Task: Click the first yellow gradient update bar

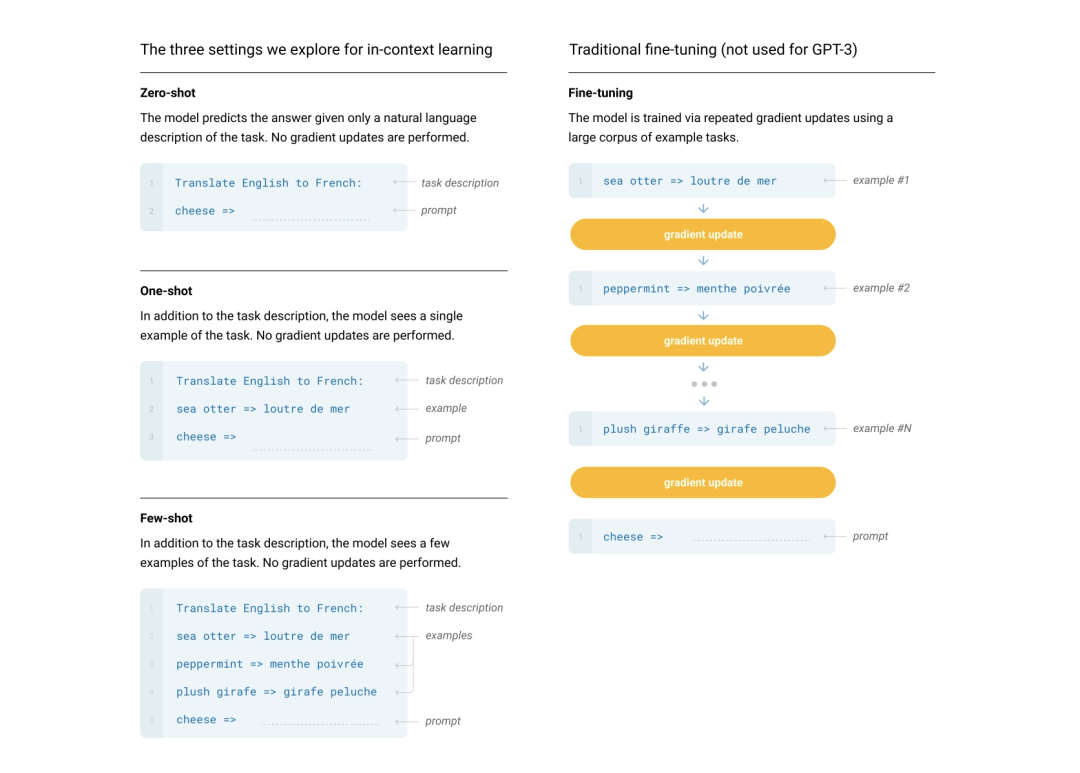Action: (x=703, y=234)
